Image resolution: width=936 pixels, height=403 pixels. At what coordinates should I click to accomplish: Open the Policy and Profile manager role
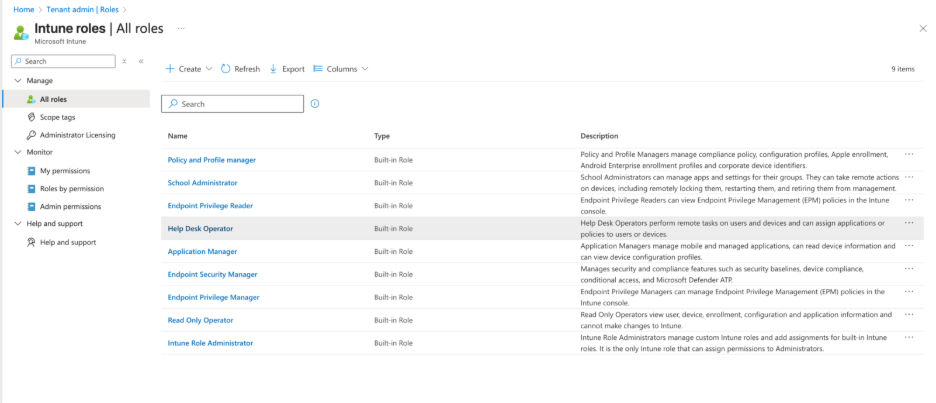point(211,160)
